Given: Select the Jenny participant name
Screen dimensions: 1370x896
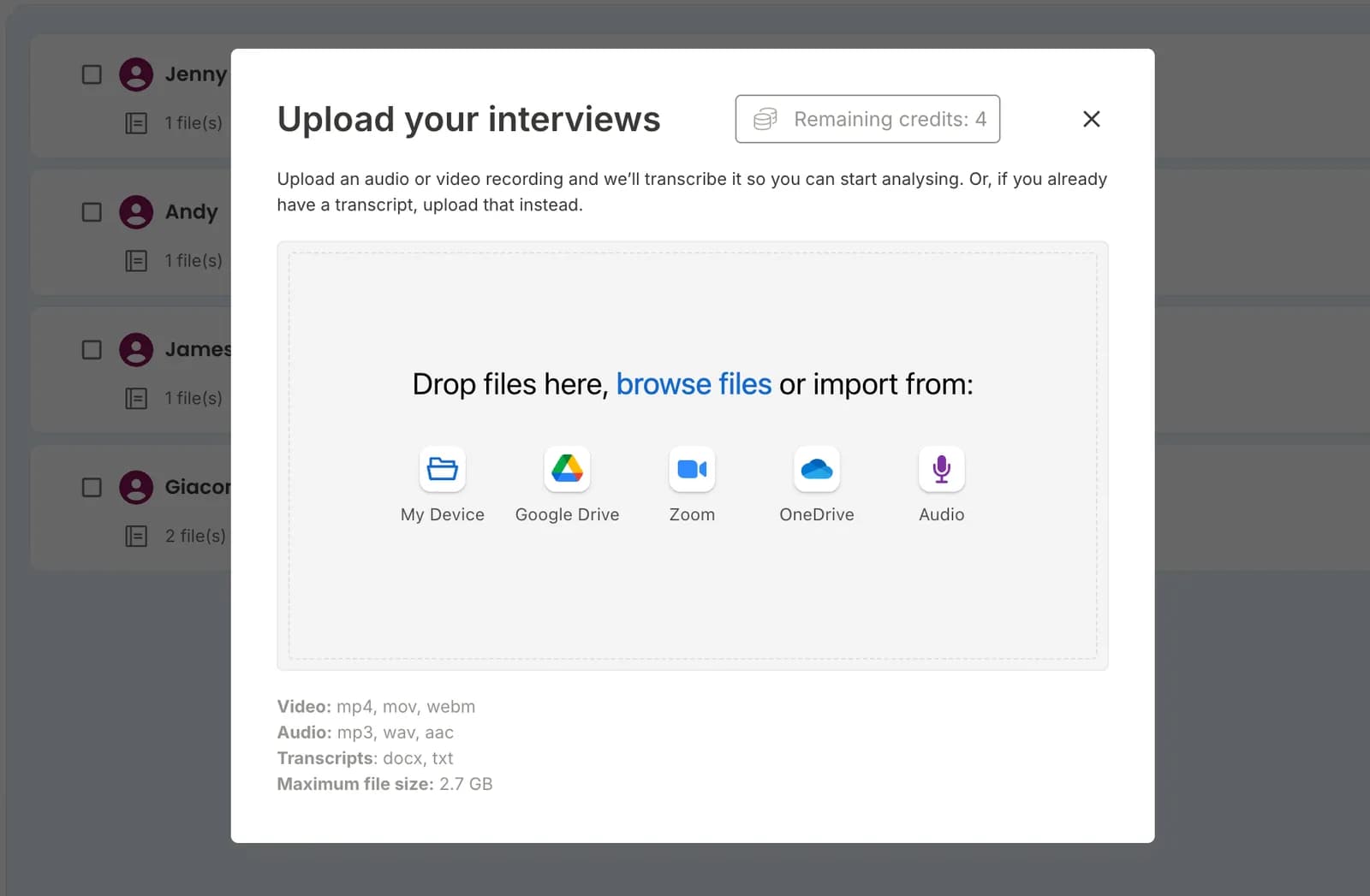Looking at the screenshot, I should pyautogui.click(x=196, y=74).
